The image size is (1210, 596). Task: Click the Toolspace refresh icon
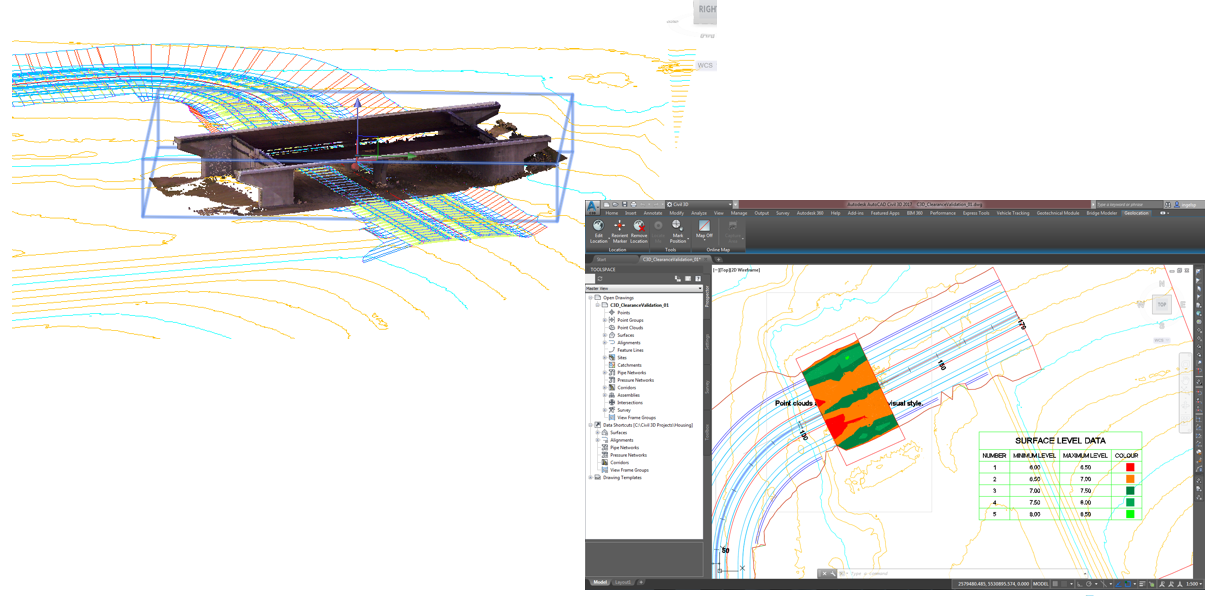(599, 277)
